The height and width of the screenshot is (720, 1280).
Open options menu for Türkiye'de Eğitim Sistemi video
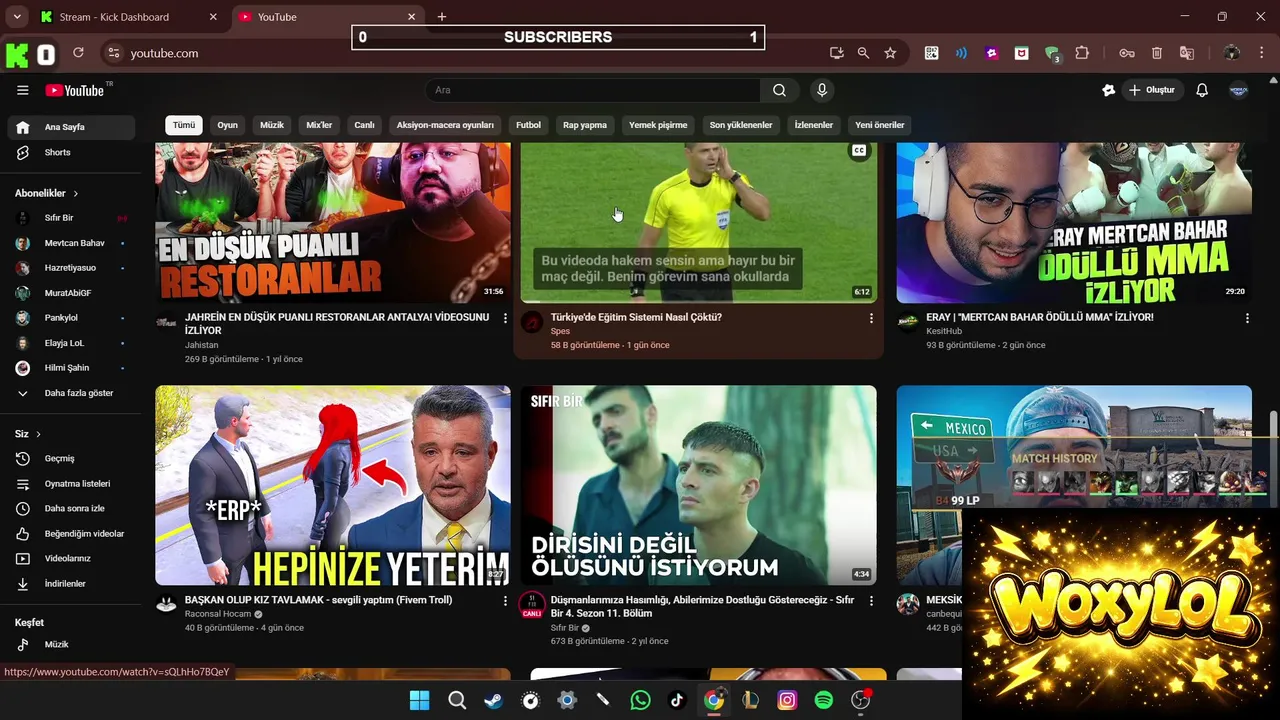[x=870, y=318]
